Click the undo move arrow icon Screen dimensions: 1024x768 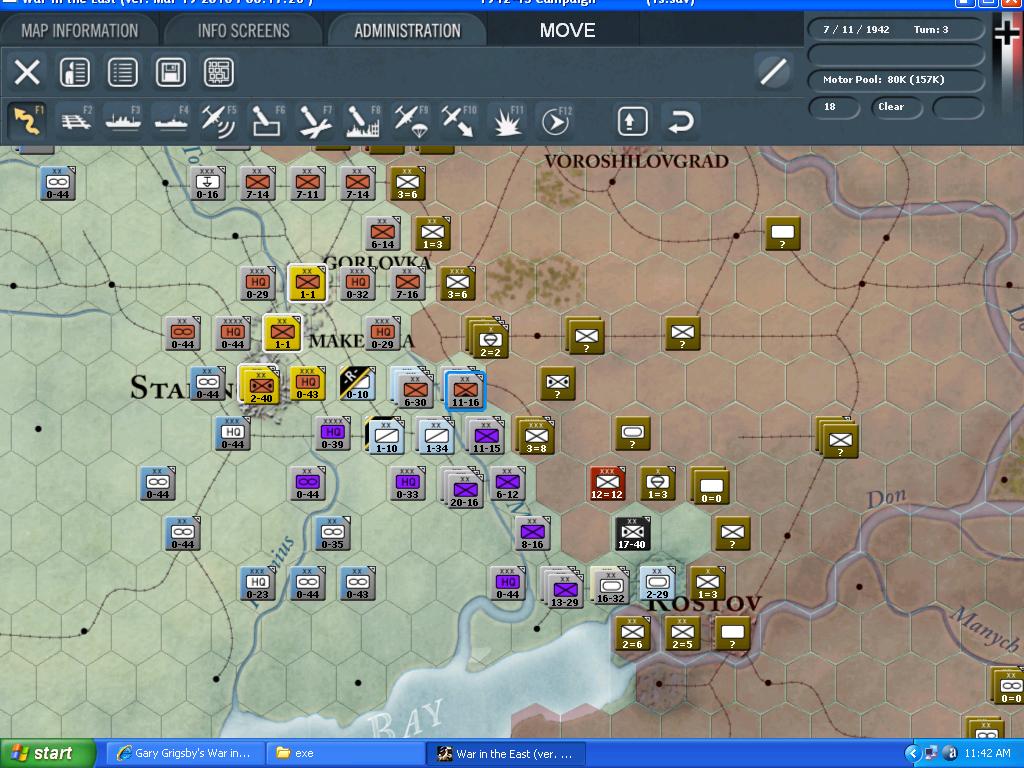click(x=680, y=121)
